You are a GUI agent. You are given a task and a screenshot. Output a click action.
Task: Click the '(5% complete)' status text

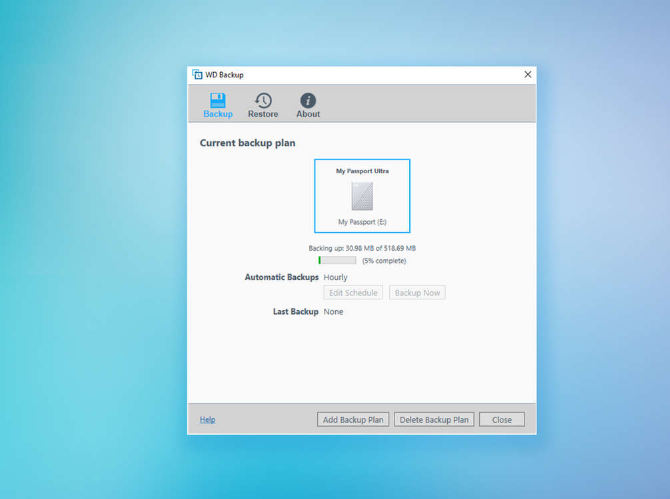coord(384,261)
